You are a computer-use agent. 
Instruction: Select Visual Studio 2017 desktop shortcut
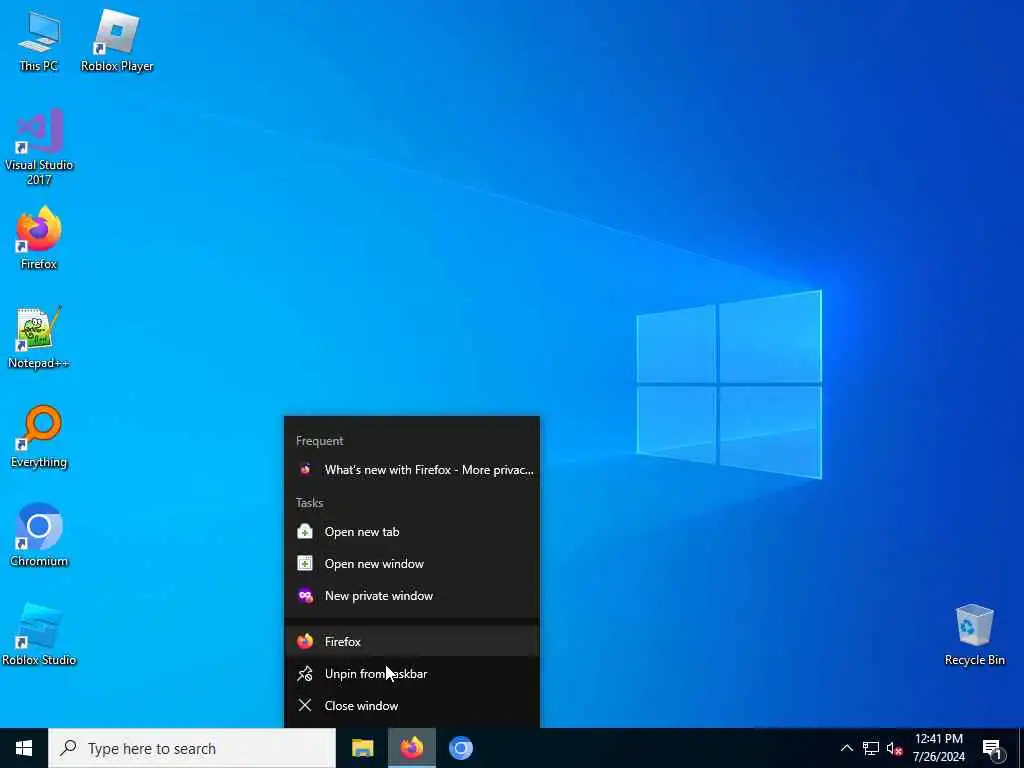[39, 147]
